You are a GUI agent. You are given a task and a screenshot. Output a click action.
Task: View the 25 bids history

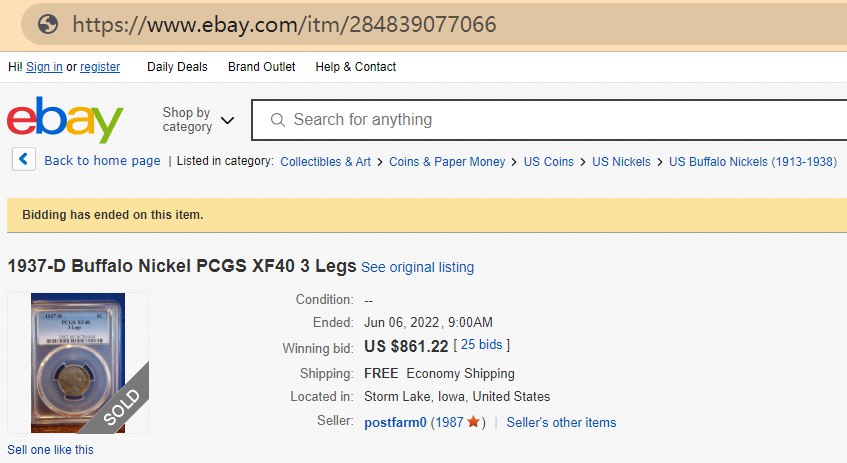click(482, 345)
